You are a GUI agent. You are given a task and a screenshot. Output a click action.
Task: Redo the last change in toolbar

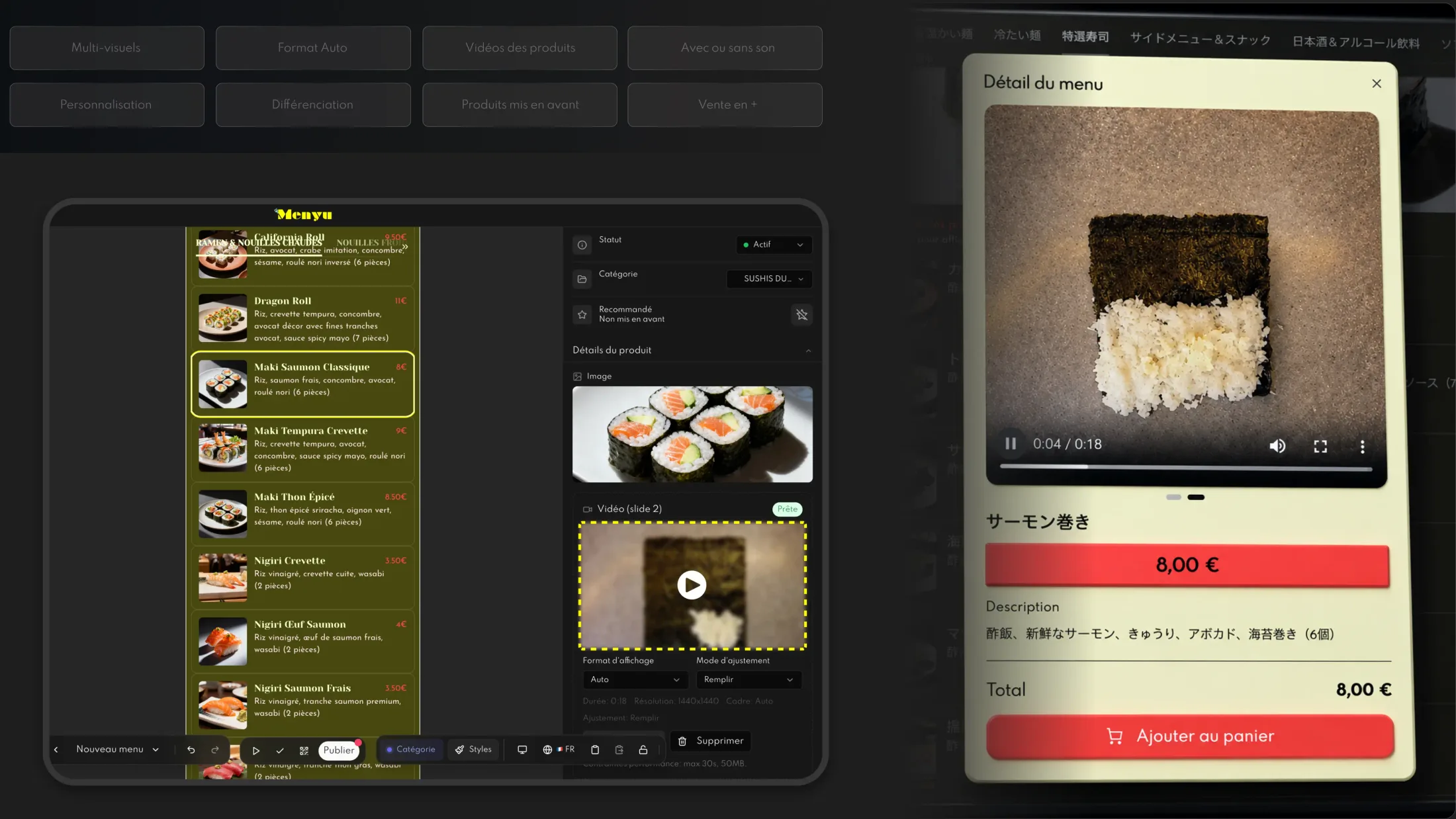(x=215, y=750)
